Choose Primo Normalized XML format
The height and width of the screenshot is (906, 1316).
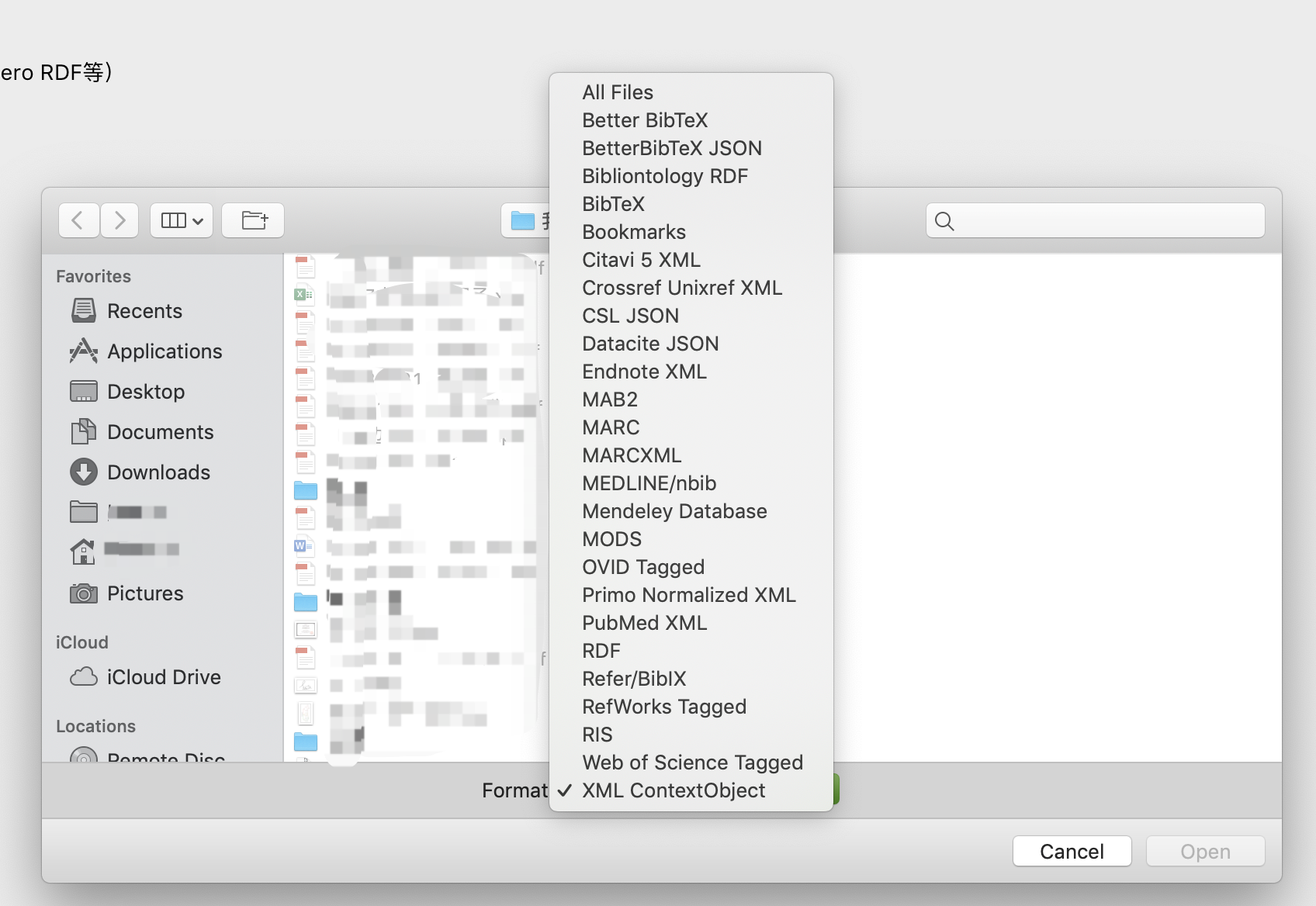pyautogui.click(x=691, y=595)
